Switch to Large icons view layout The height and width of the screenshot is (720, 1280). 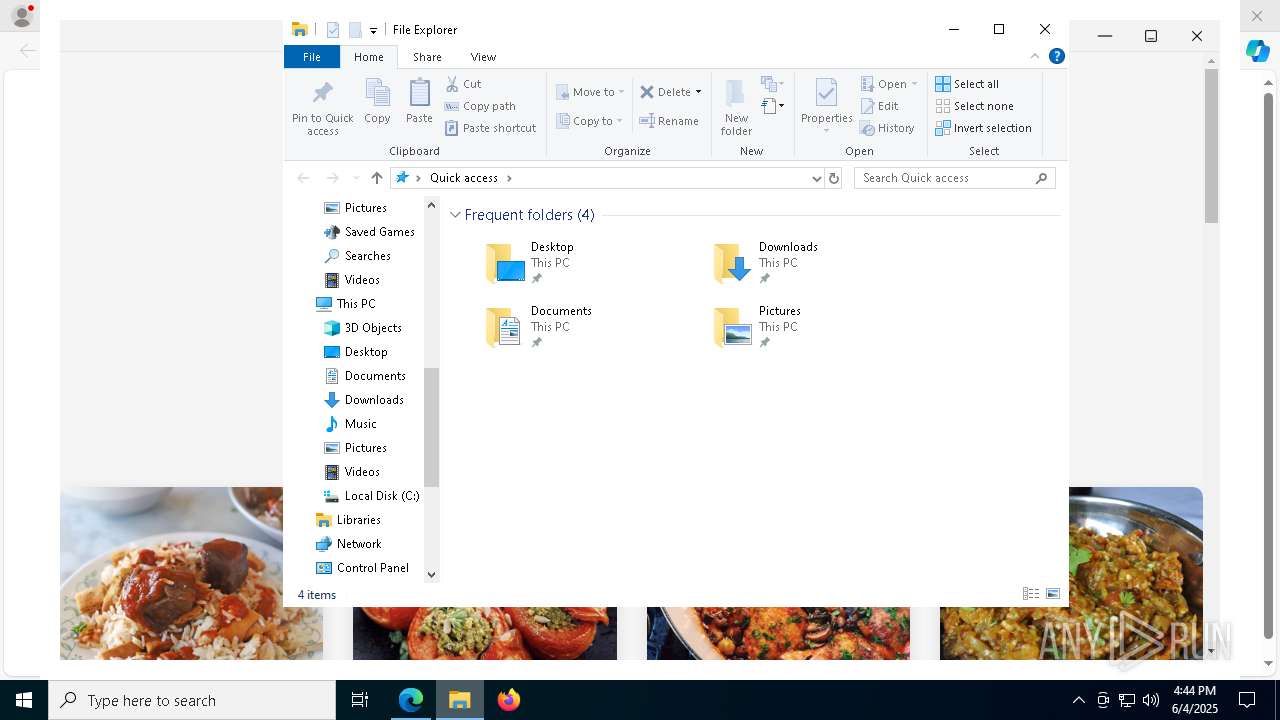(1052, 594)
